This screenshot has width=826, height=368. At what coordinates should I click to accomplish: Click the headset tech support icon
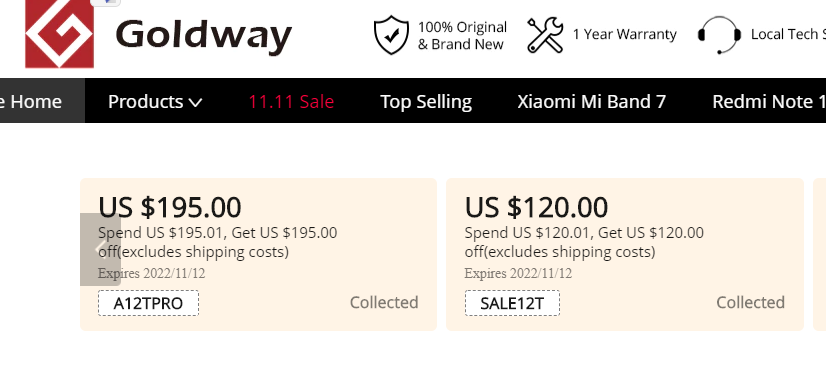(719, 35)
